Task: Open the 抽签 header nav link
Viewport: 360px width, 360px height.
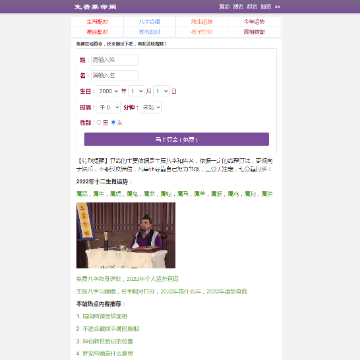Action: 266,7
